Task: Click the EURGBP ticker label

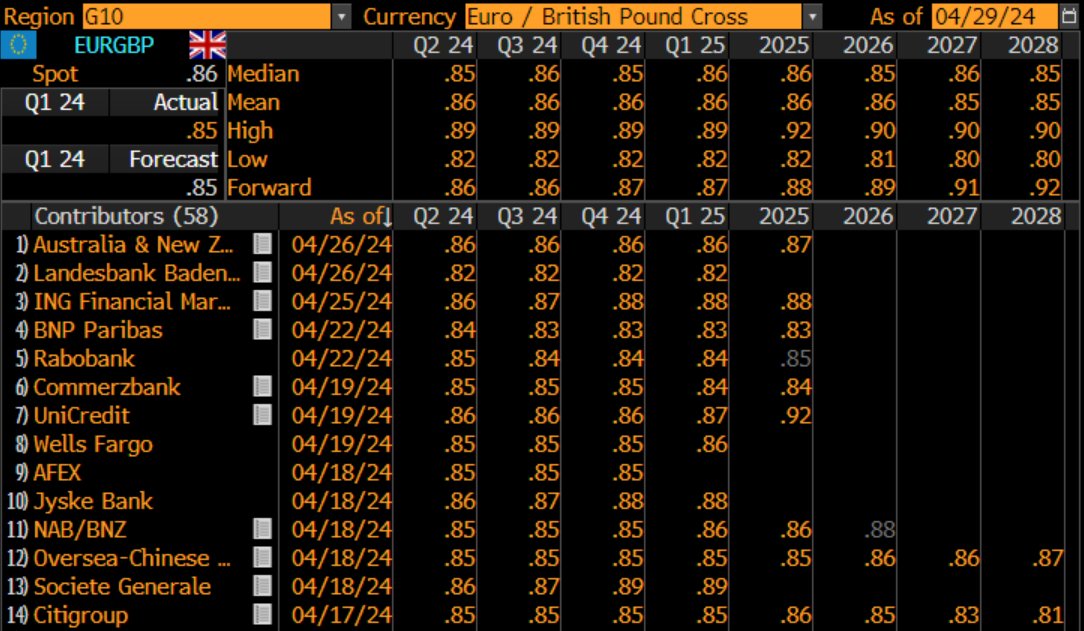Action: pyautogui.click(x=113, y=45)
